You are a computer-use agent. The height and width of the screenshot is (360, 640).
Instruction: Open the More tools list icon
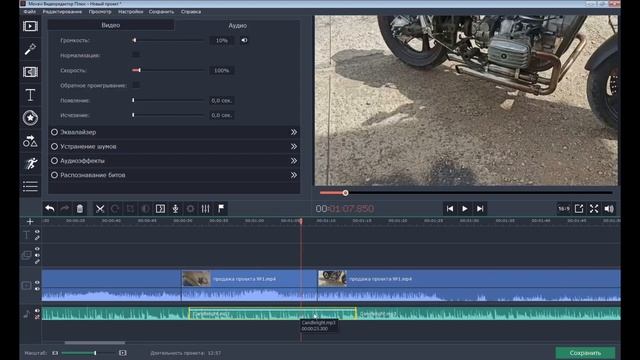click(x=30, y=186)
